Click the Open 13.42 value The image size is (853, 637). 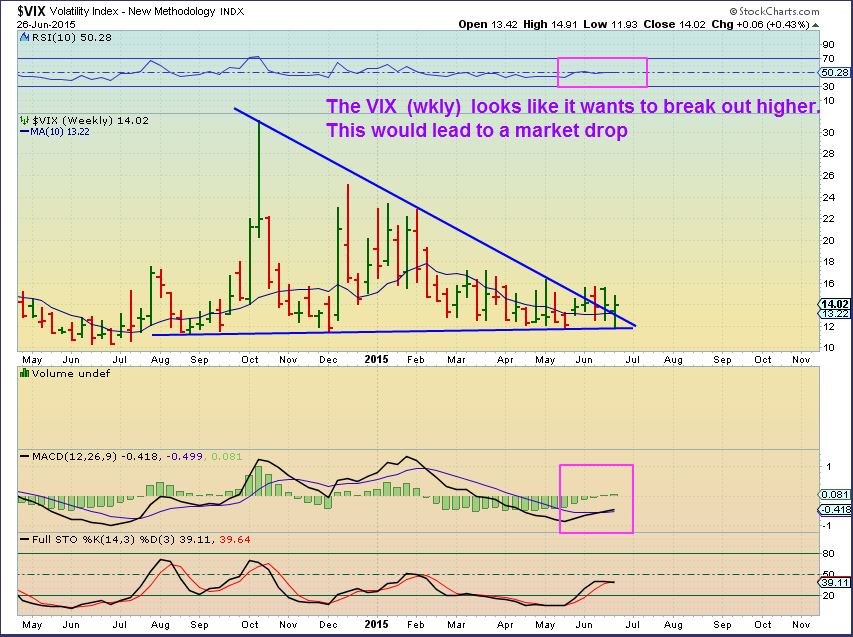[x=488, y=24]
